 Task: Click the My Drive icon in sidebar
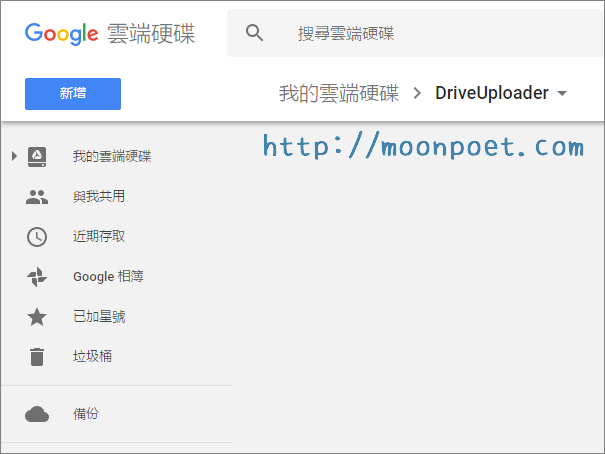click(37, 156)
